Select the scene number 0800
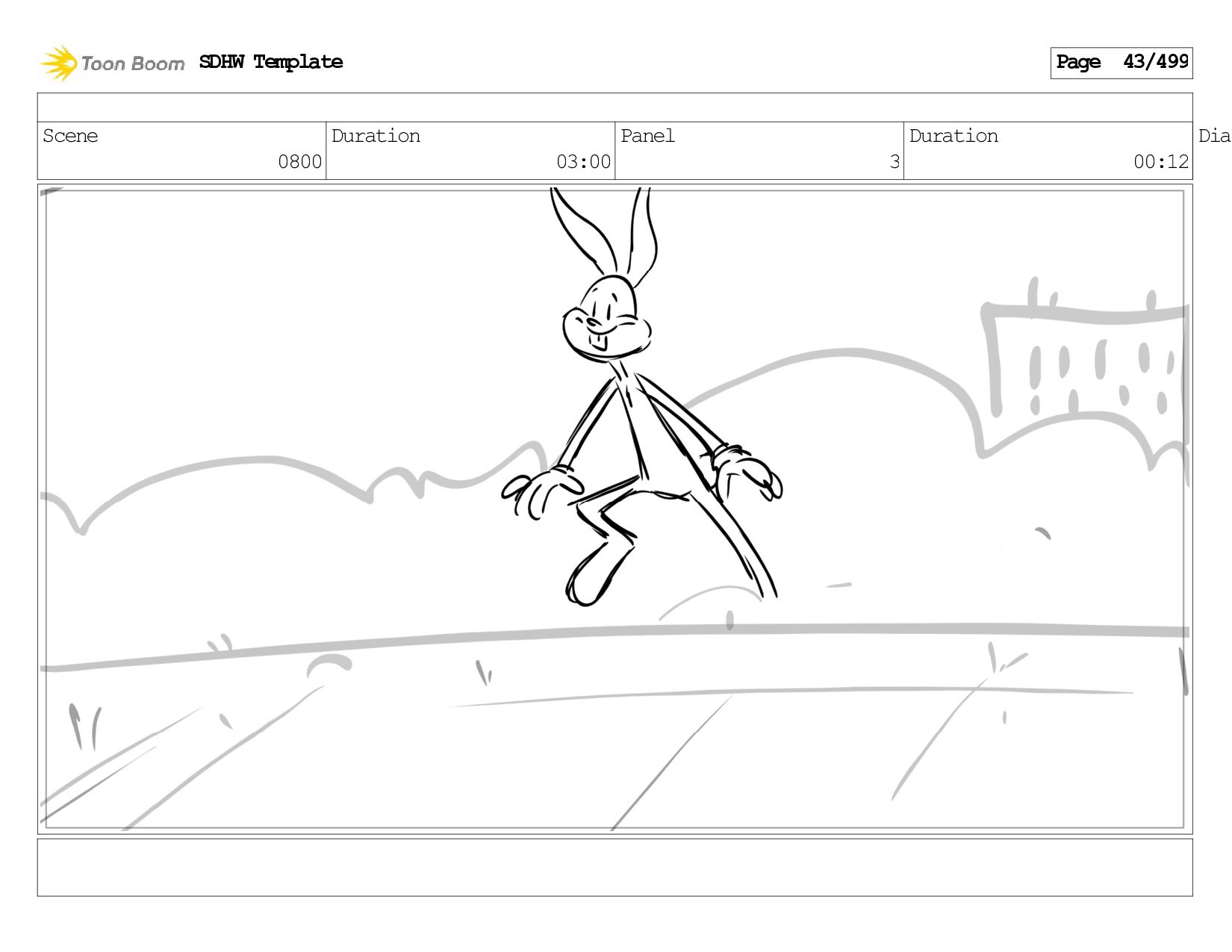1232x952 pixels. tap(299, 162)
